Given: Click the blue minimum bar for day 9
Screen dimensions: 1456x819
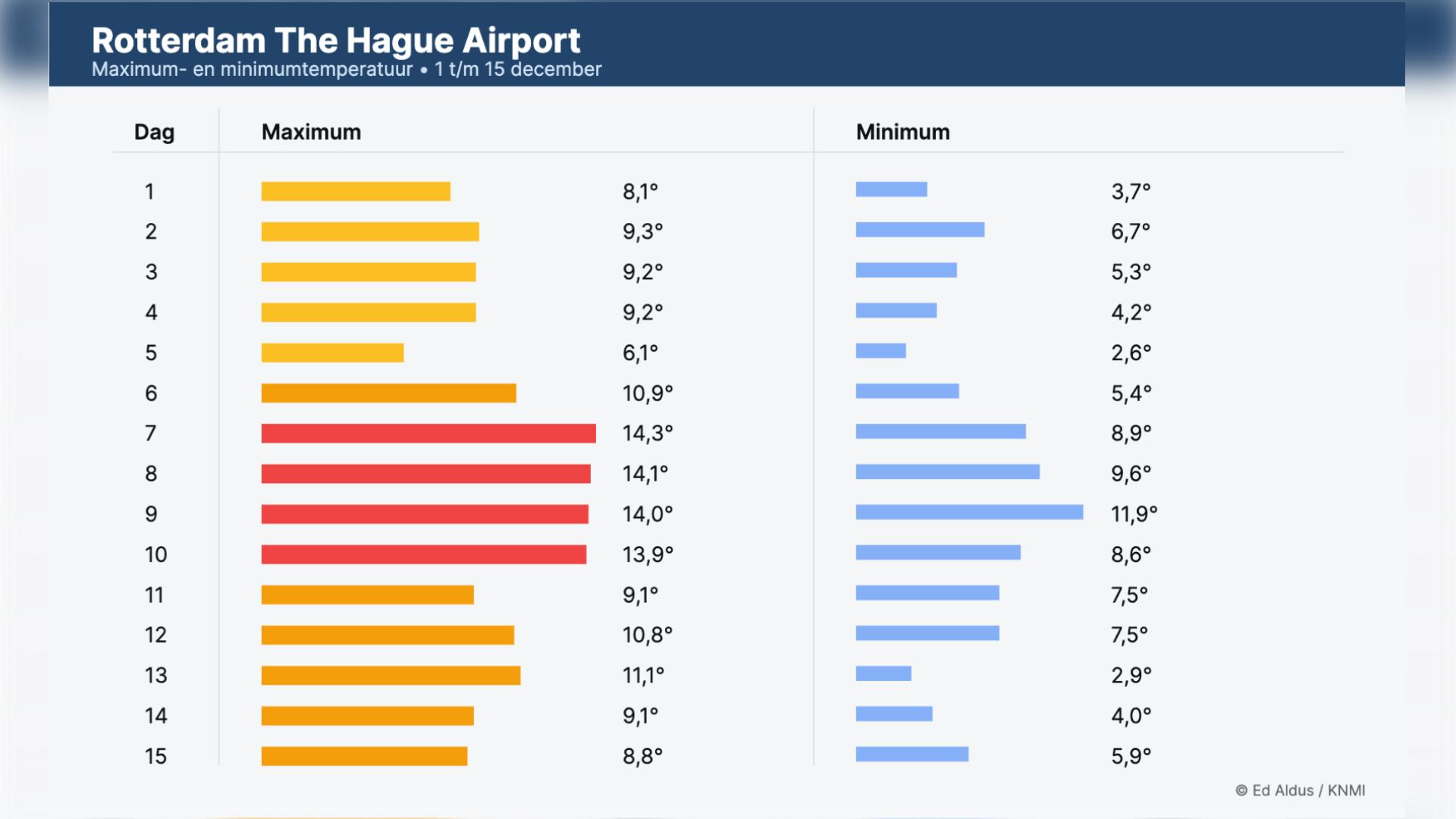Looking at the screenshot, I should point(969,513).
